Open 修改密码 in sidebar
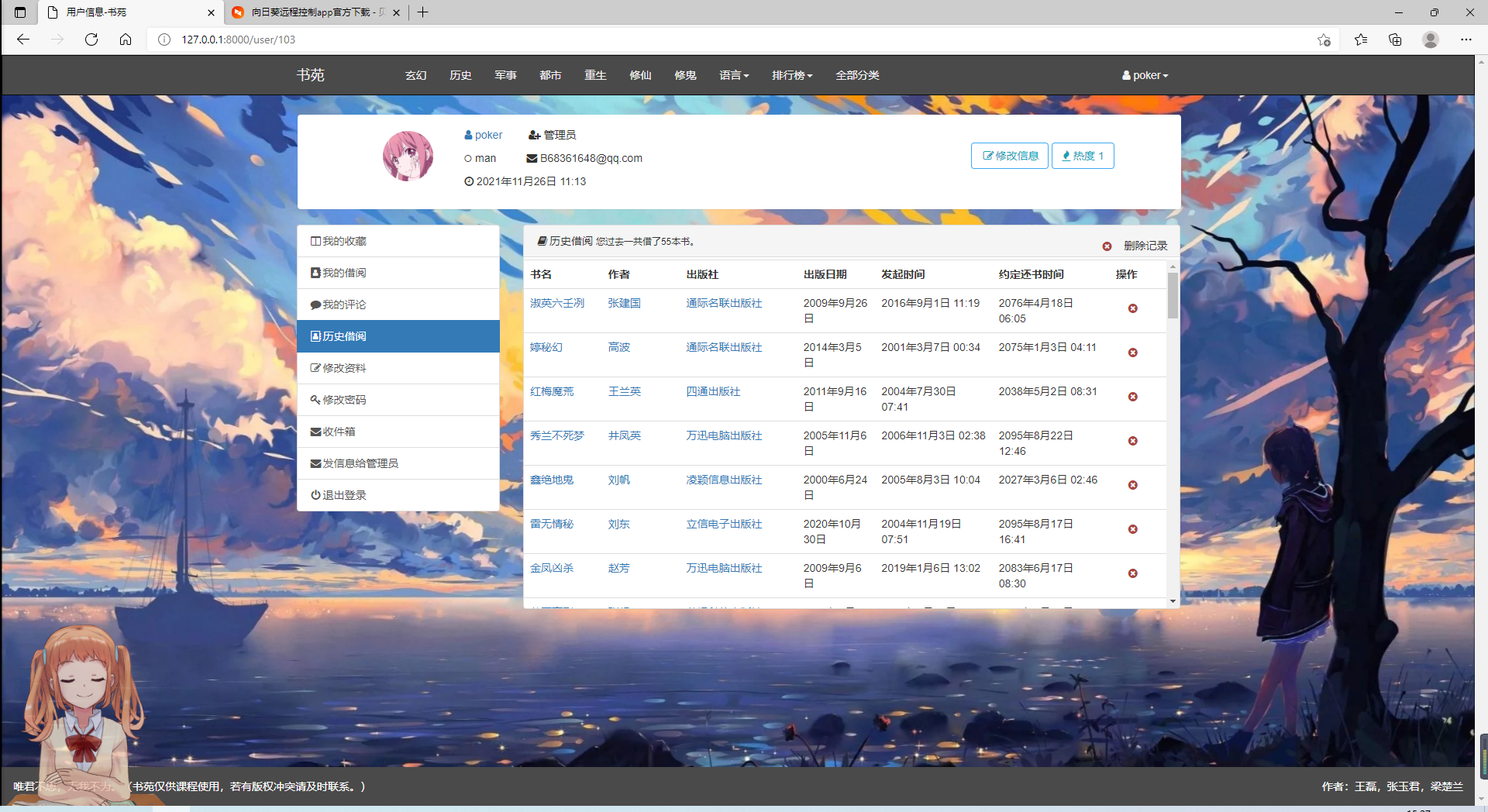This screenshot has width=1488, height=812. [398, 400]
